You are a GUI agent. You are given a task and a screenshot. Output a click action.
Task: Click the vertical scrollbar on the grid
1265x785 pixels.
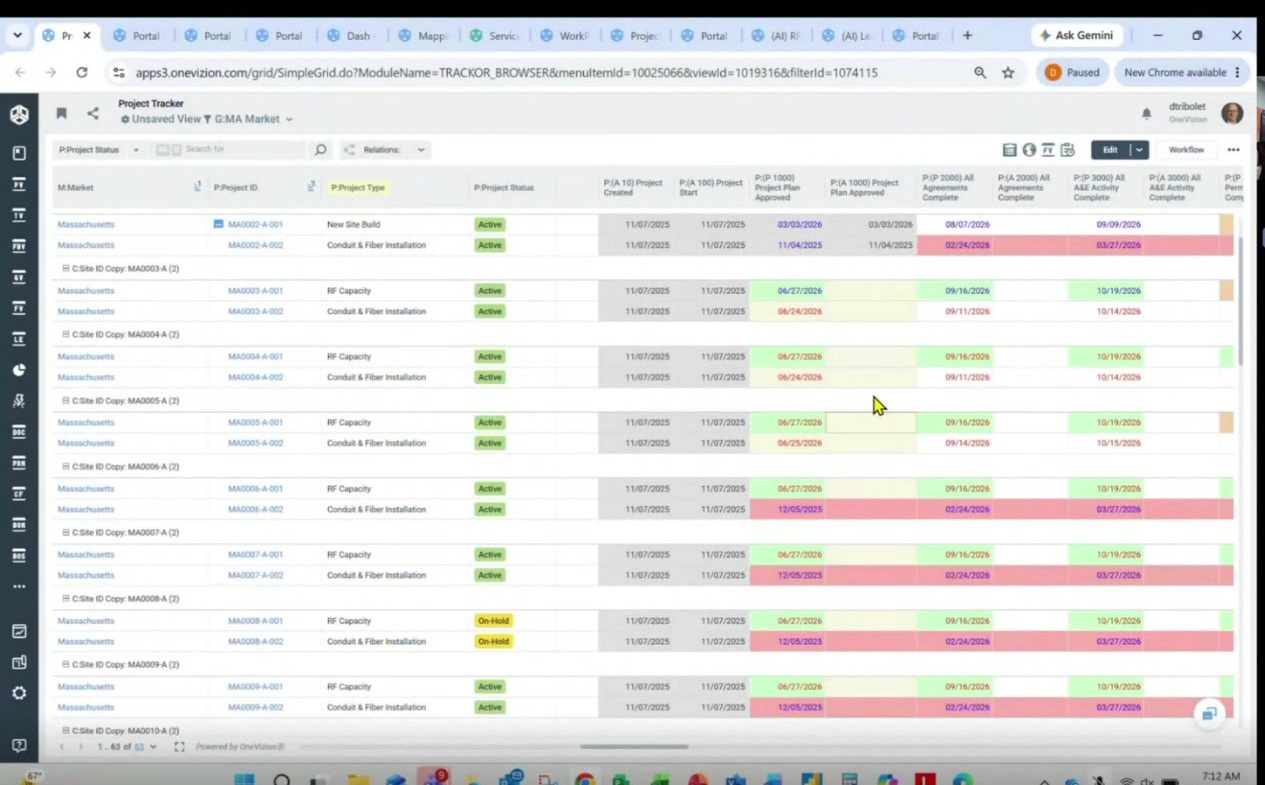click(x=1241, y=300)
